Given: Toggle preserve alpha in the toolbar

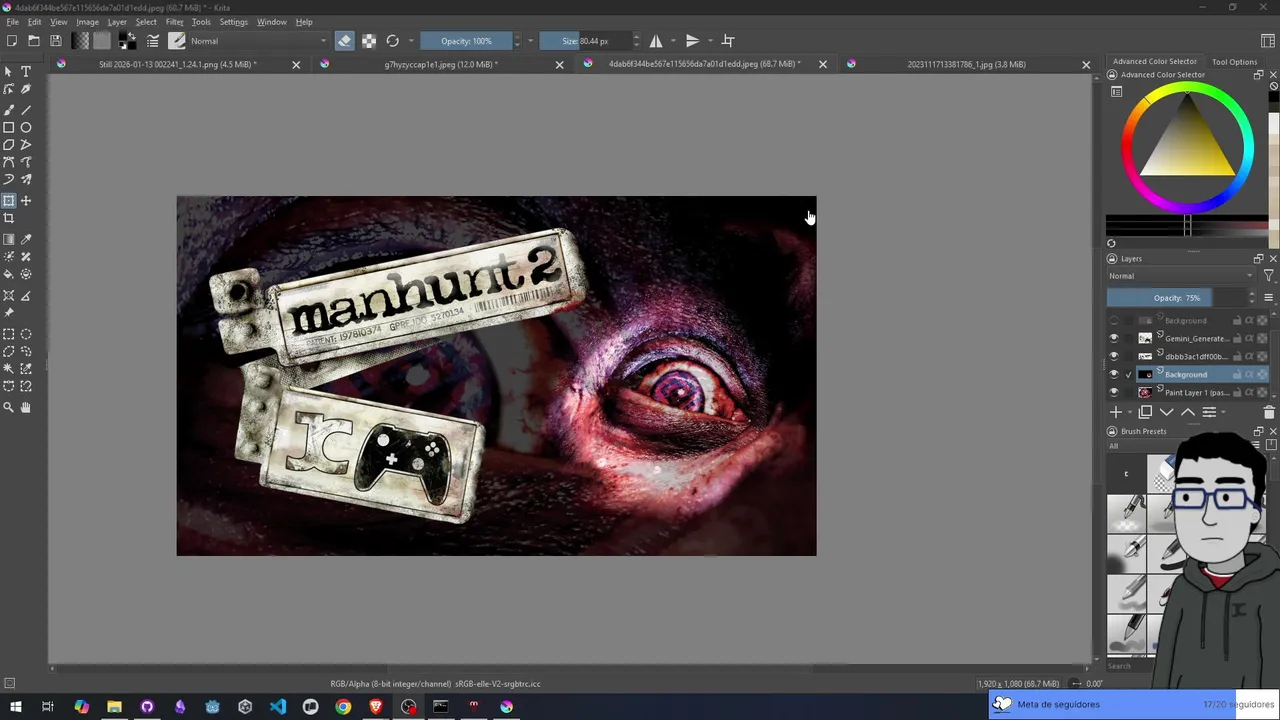Looking at the screenshot, I should [369, 41].
